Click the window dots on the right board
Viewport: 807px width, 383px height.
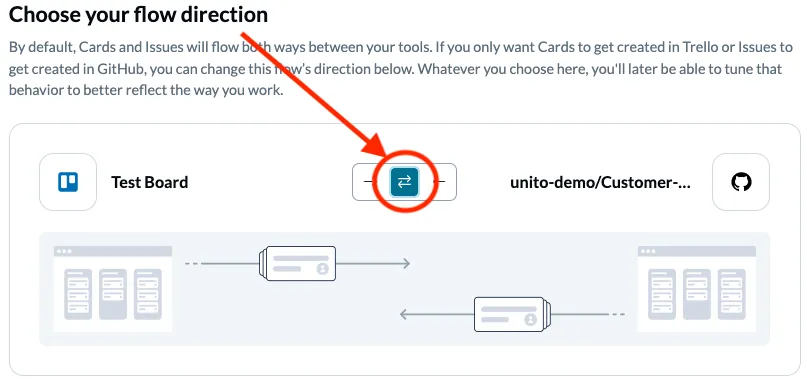tap(648, 251)
